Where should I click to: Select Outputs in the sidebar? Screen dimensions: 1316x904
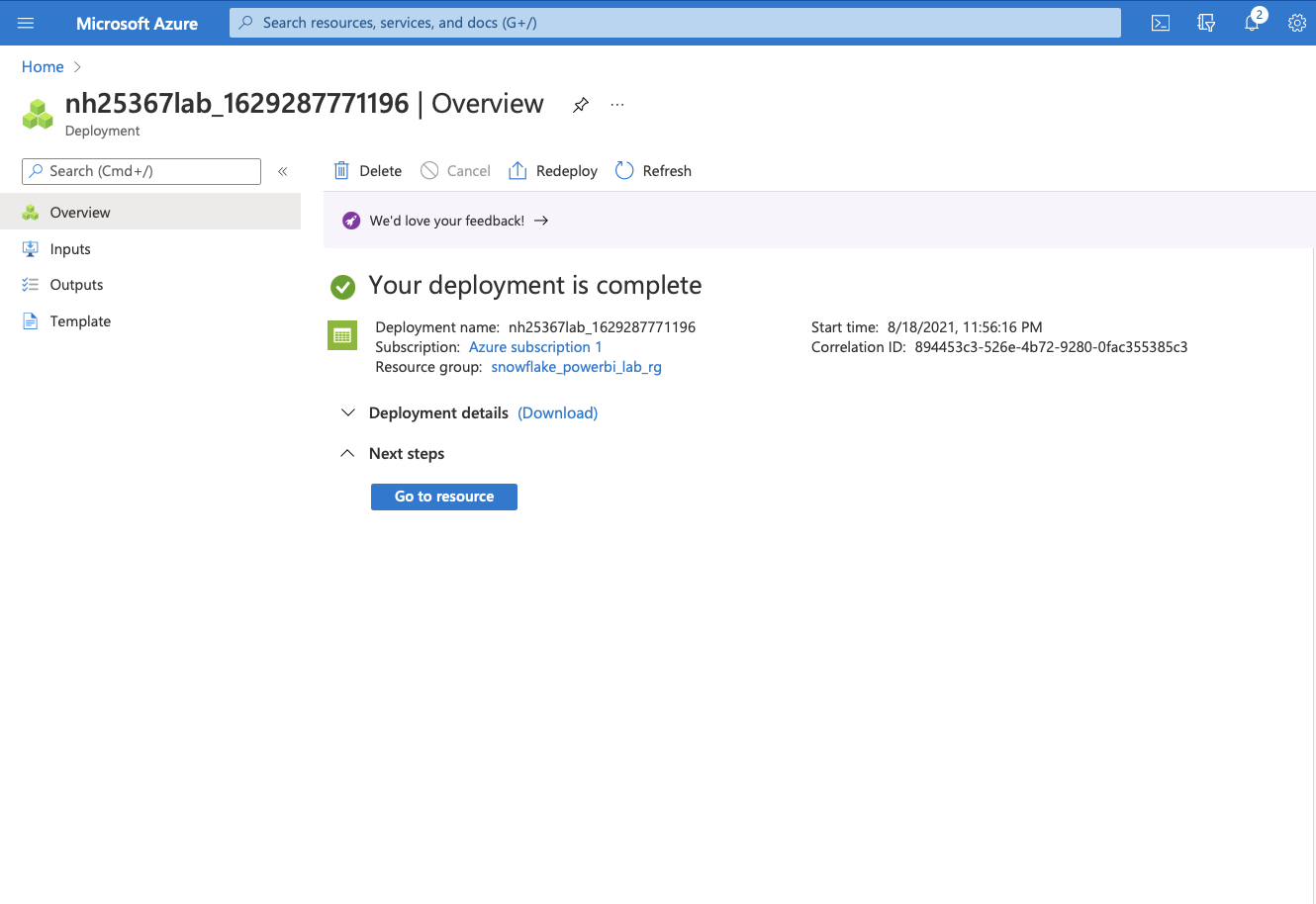pyautogui.click(x=76, y=285)
